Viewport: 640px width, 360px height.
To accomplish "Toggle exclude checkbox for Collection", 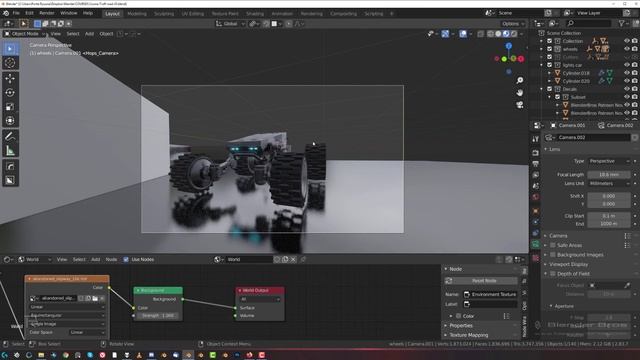I will coord(549,41).
